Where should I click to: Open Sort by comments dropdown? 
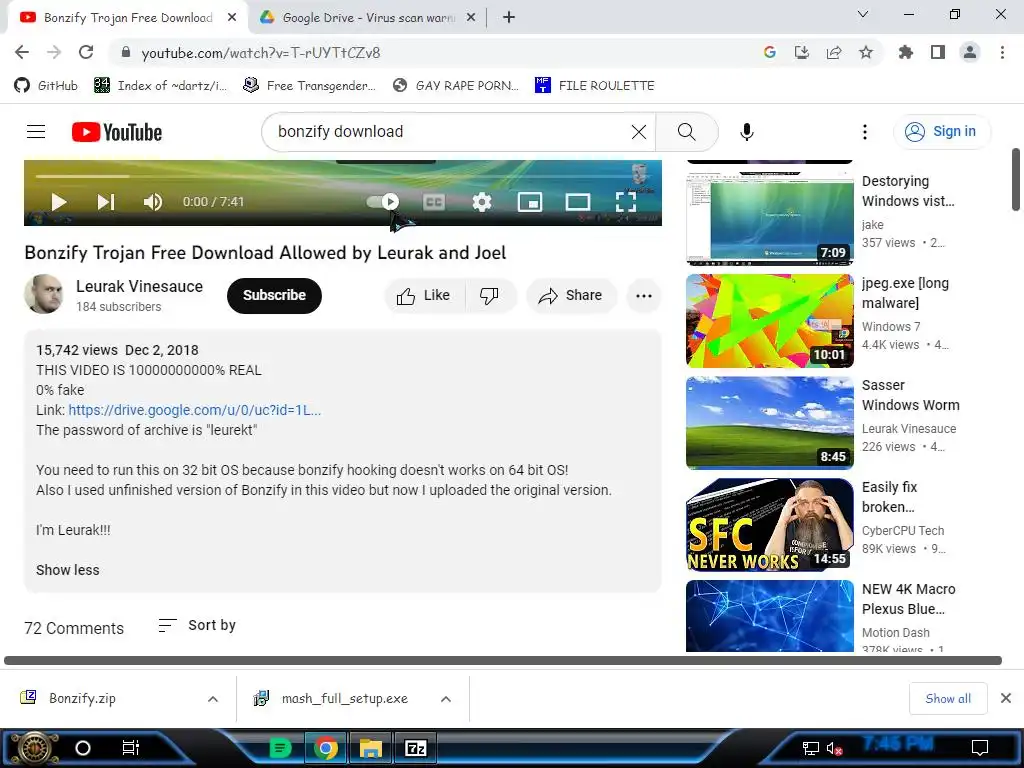(x=197, y=626)
